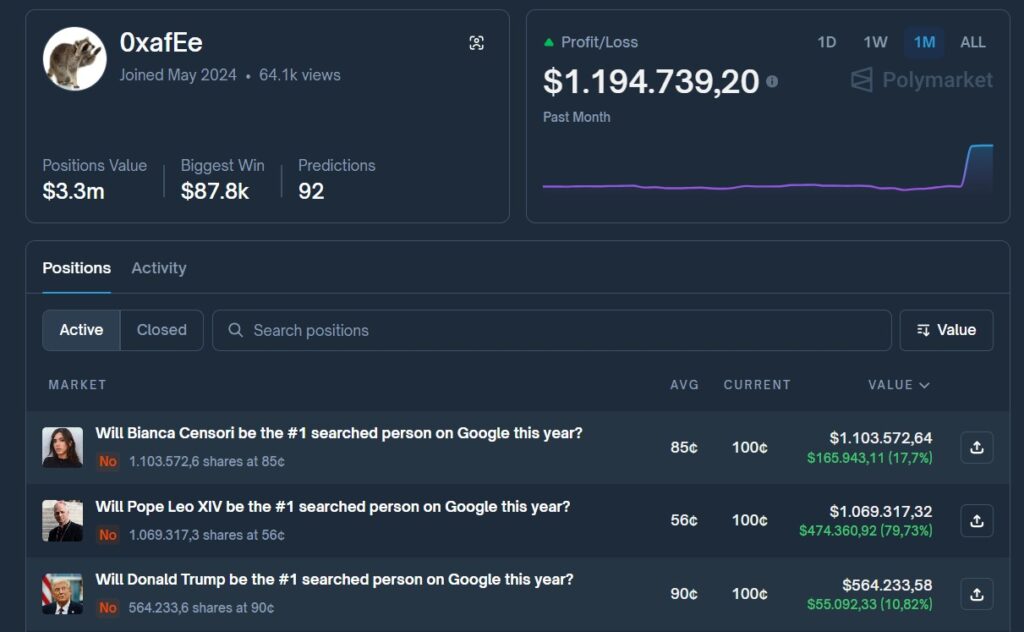Click the sort-arrow icon inside the Value button
This screenshot has width=1024, height=632.
coord(924,330)
